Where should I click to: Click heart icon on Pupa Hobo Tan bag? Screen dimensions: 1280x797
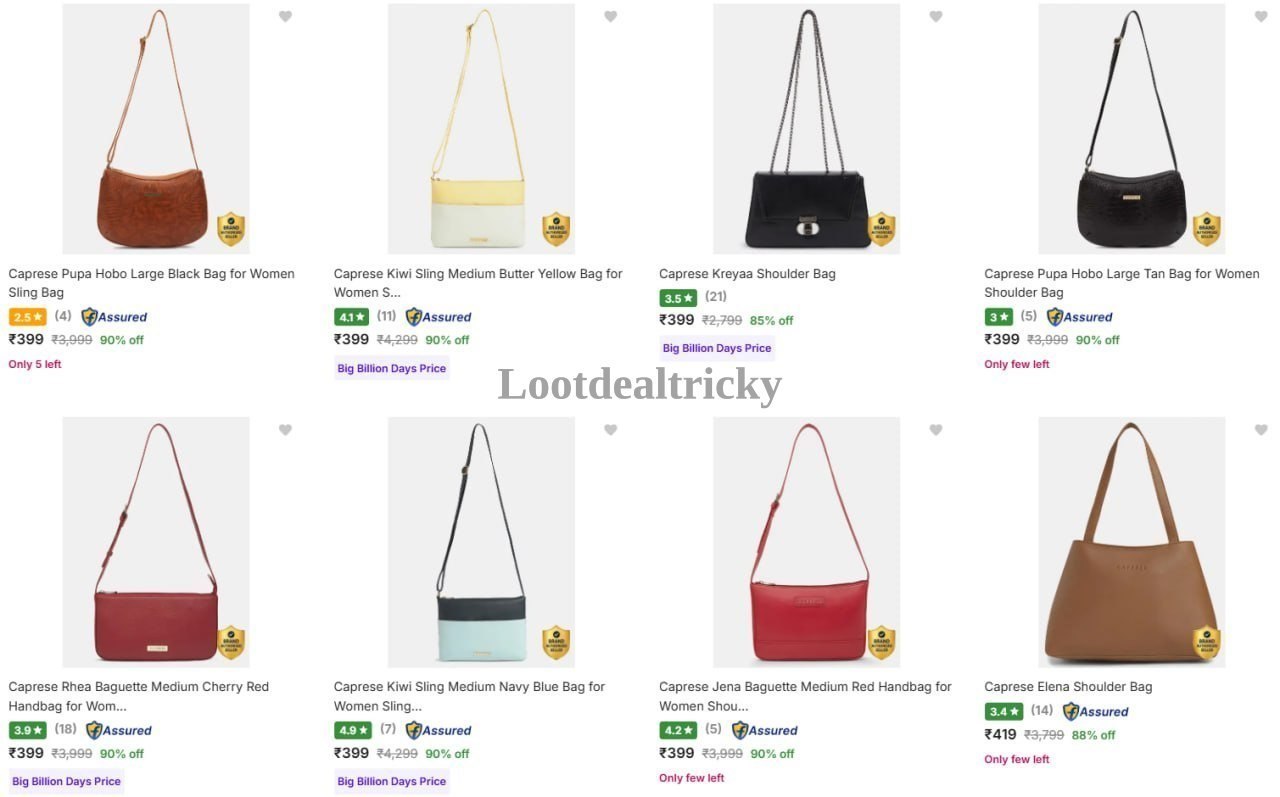pos(1260,16)
